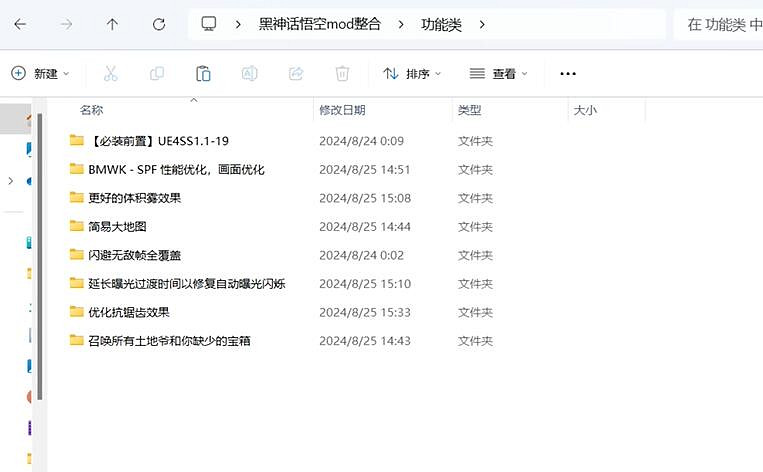763x472 pixels.
Task: Click date 2024/8/24 0:09
Action: (362, 141)
